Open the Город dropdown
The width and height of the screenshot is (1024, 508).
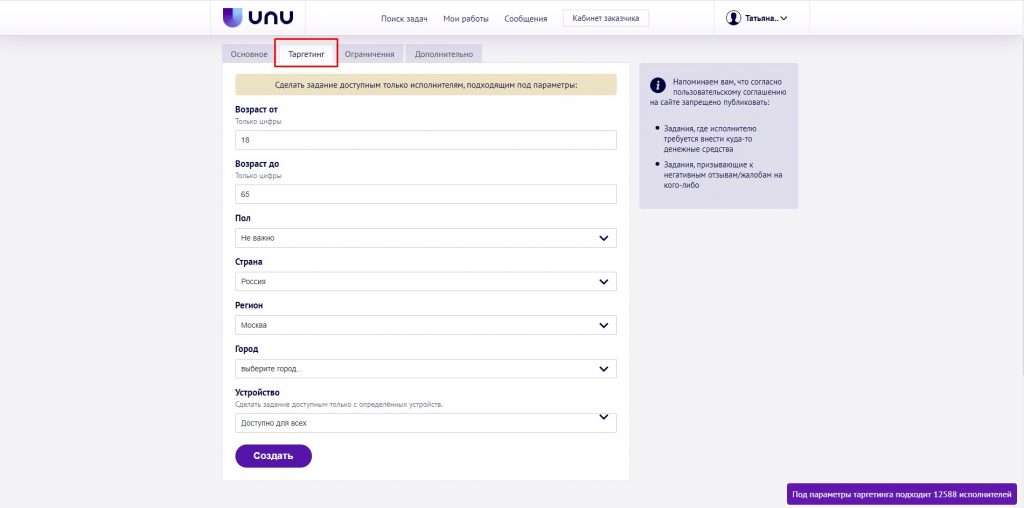(426, 368)
